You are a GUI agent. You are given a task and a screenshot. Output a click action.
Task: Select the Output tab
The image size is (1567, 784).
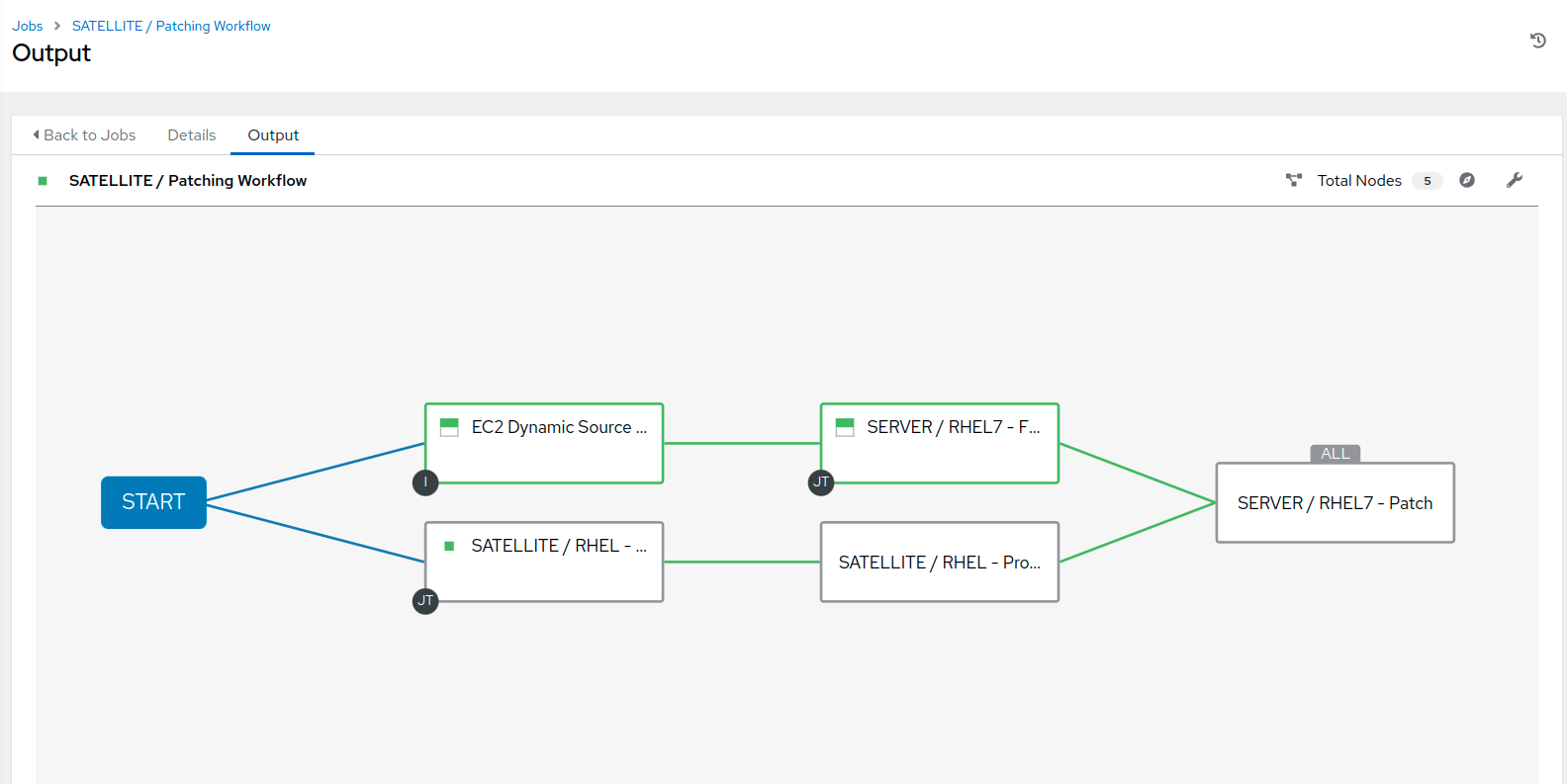click(x=273, y=135)
